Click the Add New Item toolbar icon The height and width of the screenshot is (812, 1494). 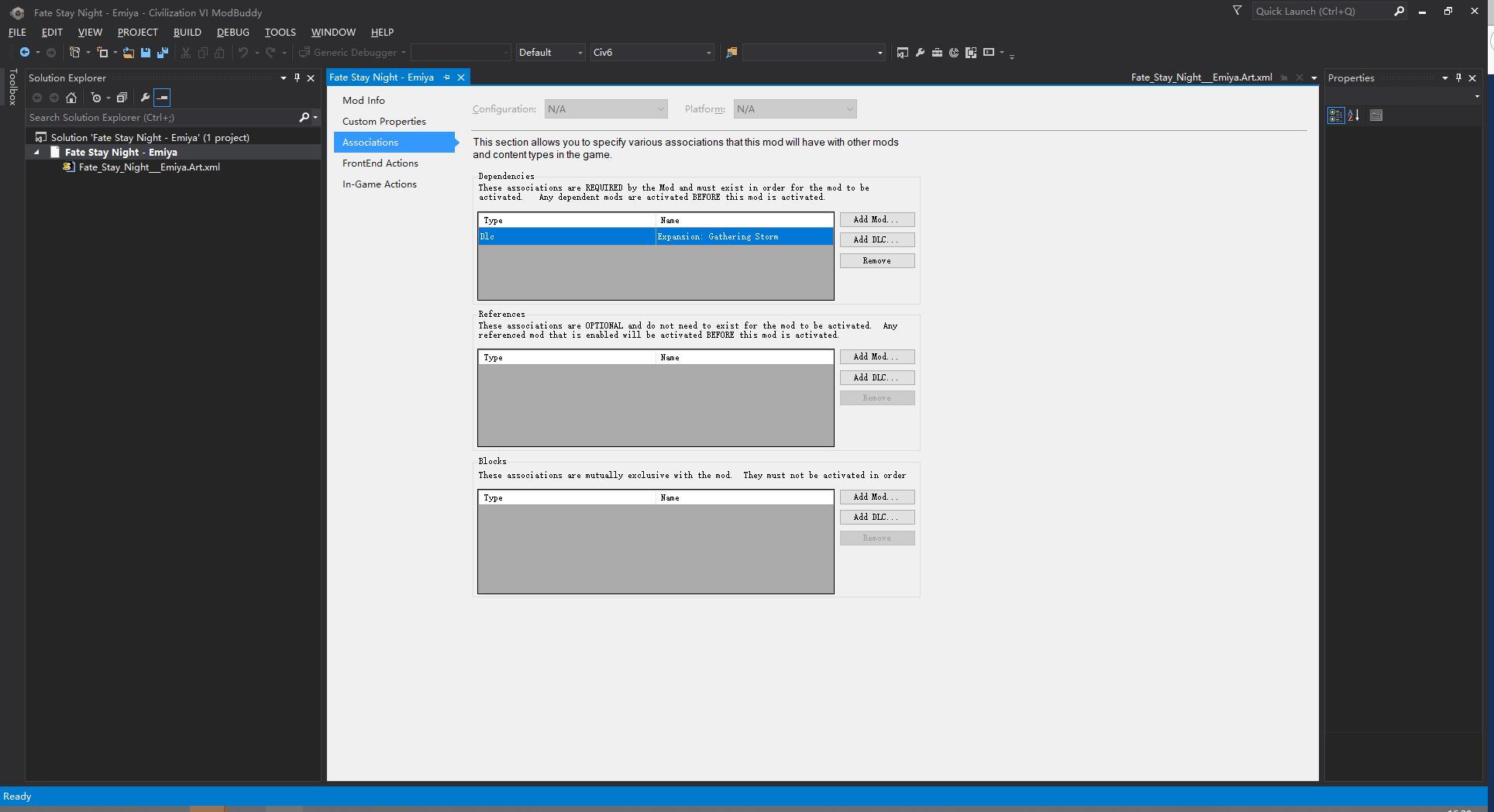point(102,52)
